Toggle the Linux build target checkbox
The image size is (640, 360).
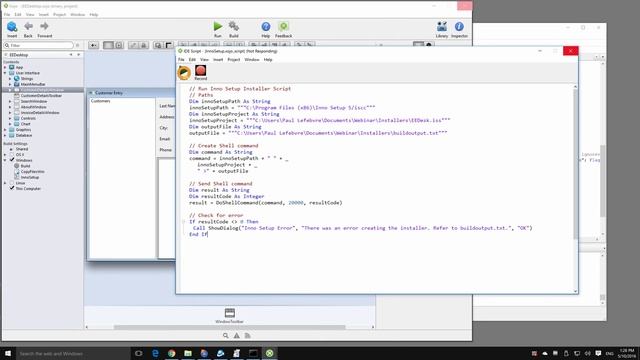point(12,183)
